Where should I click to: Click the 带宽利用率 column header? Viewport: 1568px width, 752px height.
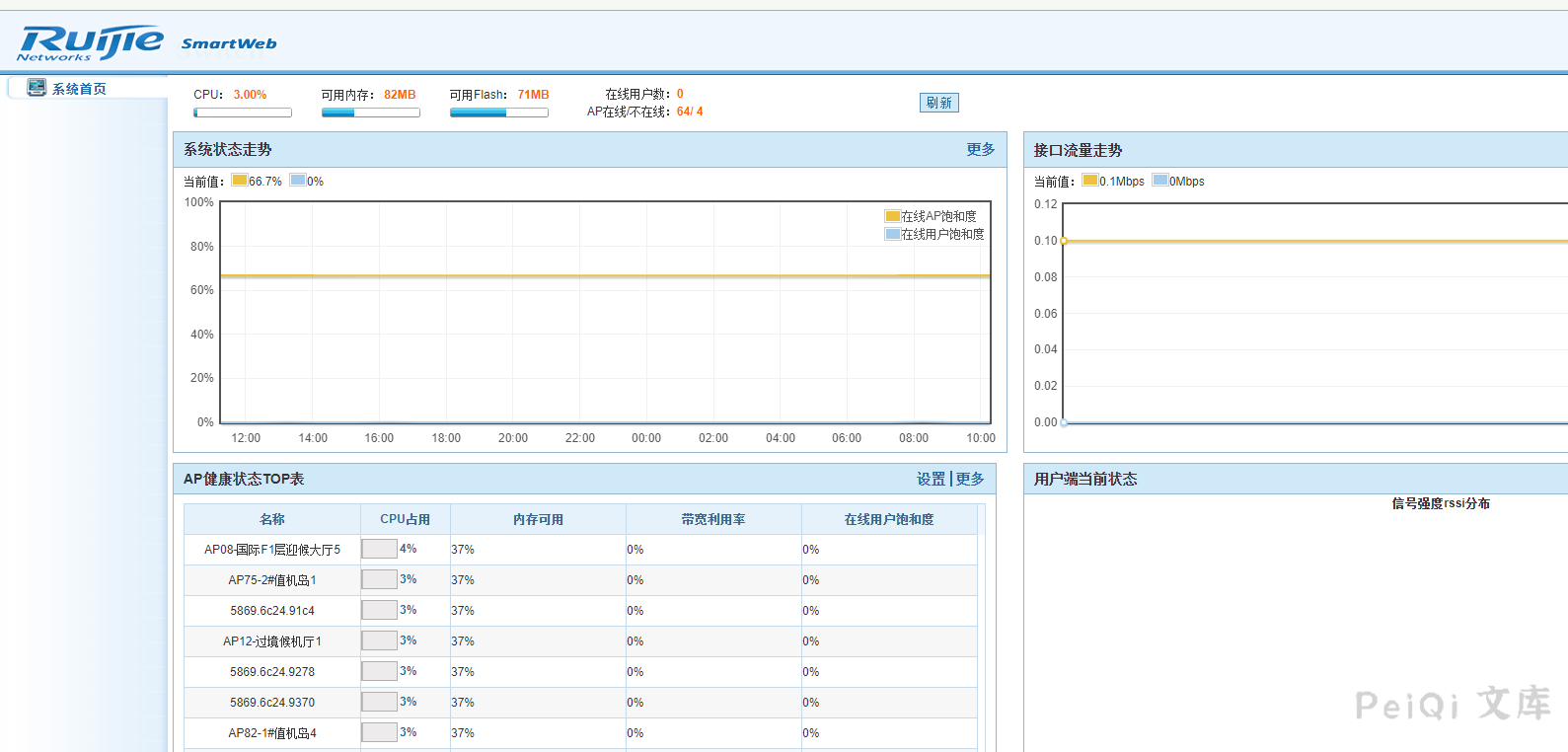[713, 519]
